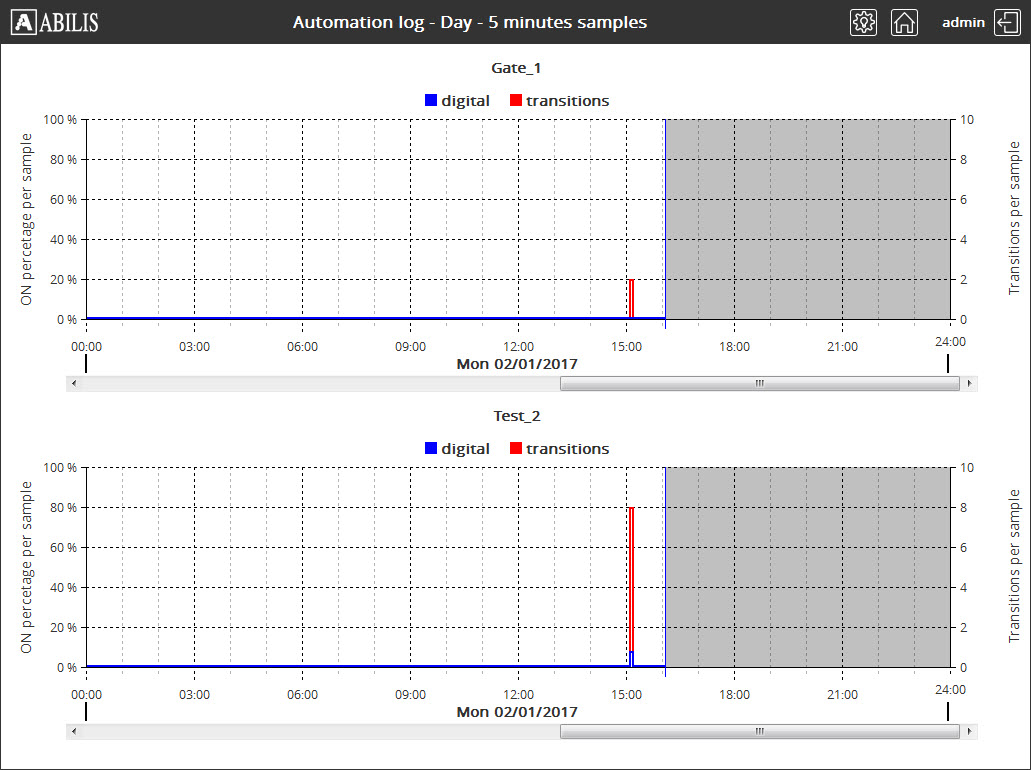Viewport: 1031px width, 770px height.
Task: Toggle the digital series in Gate_1 legend
Action: (x=457, y=100)
